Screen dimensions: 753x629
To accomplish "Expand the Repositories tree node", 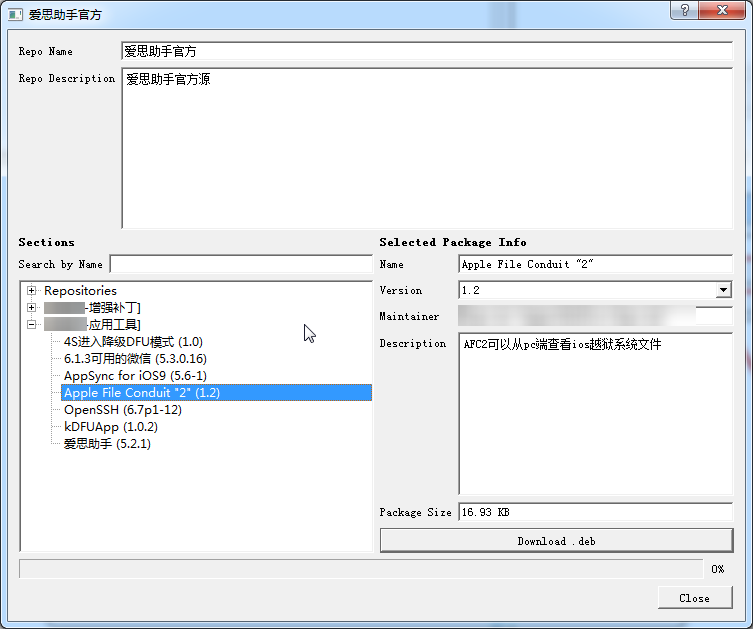I will pos(32,290).
